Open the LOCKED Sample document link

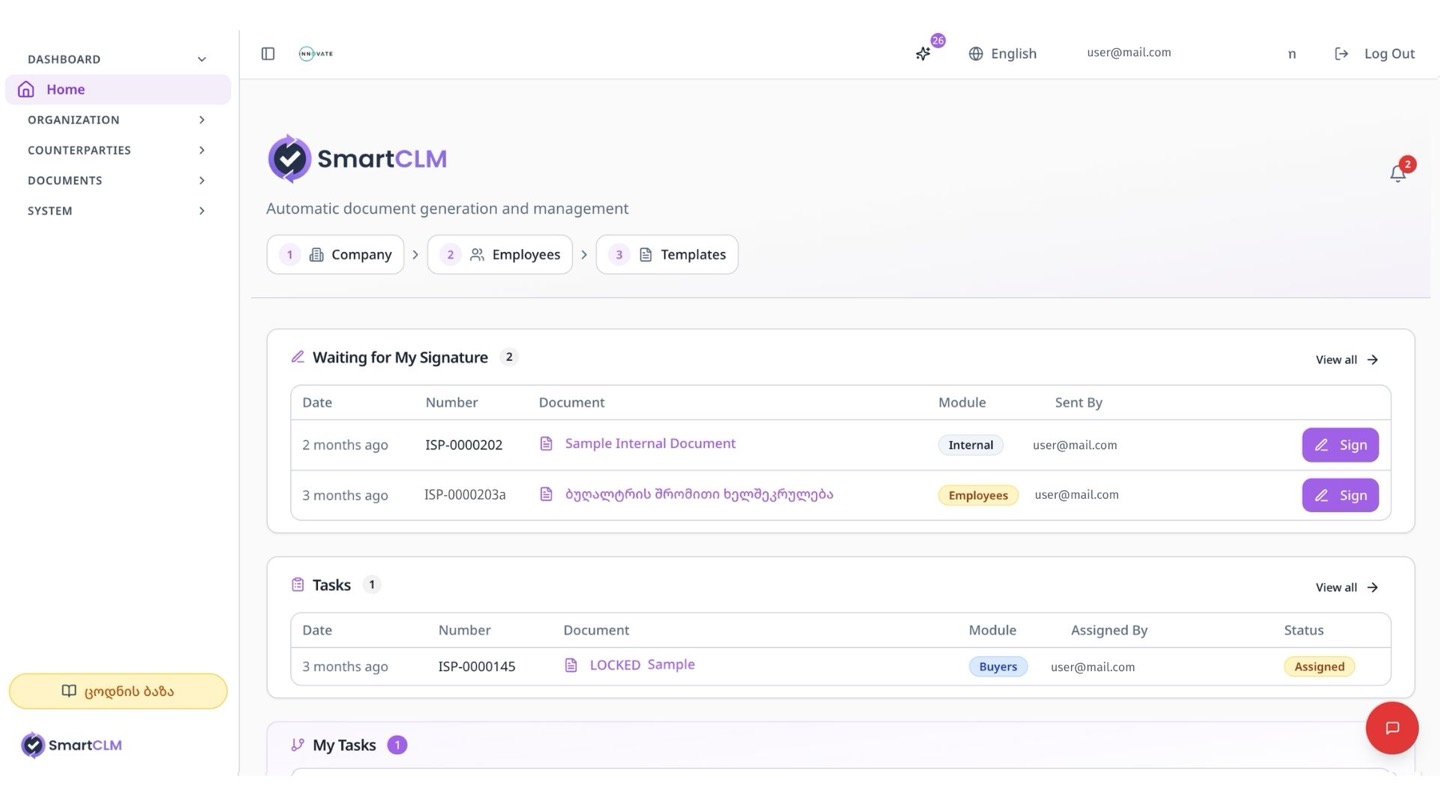tap(642, 665)
